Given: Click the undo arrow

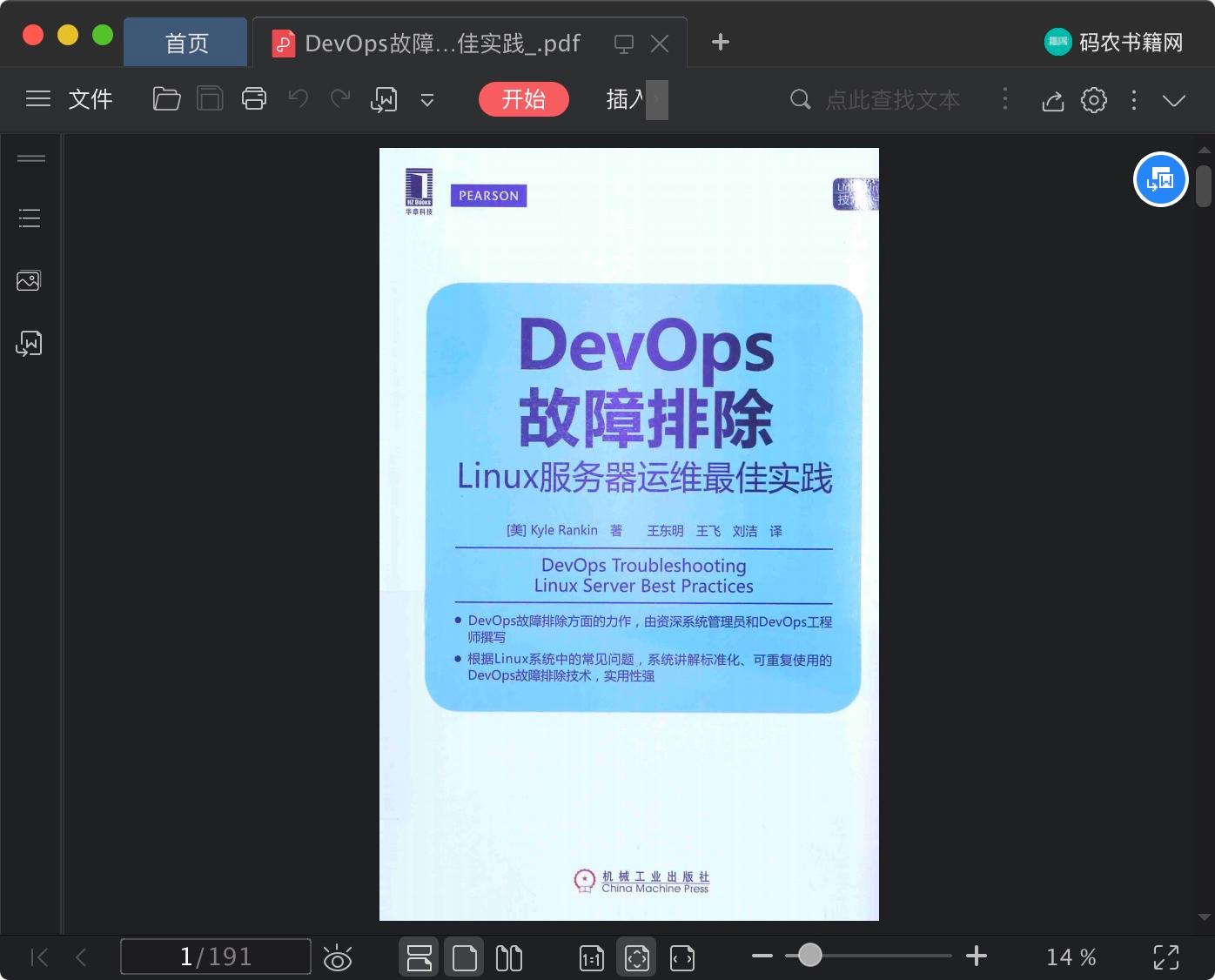Looking at the screenshot, I should 298,99.
